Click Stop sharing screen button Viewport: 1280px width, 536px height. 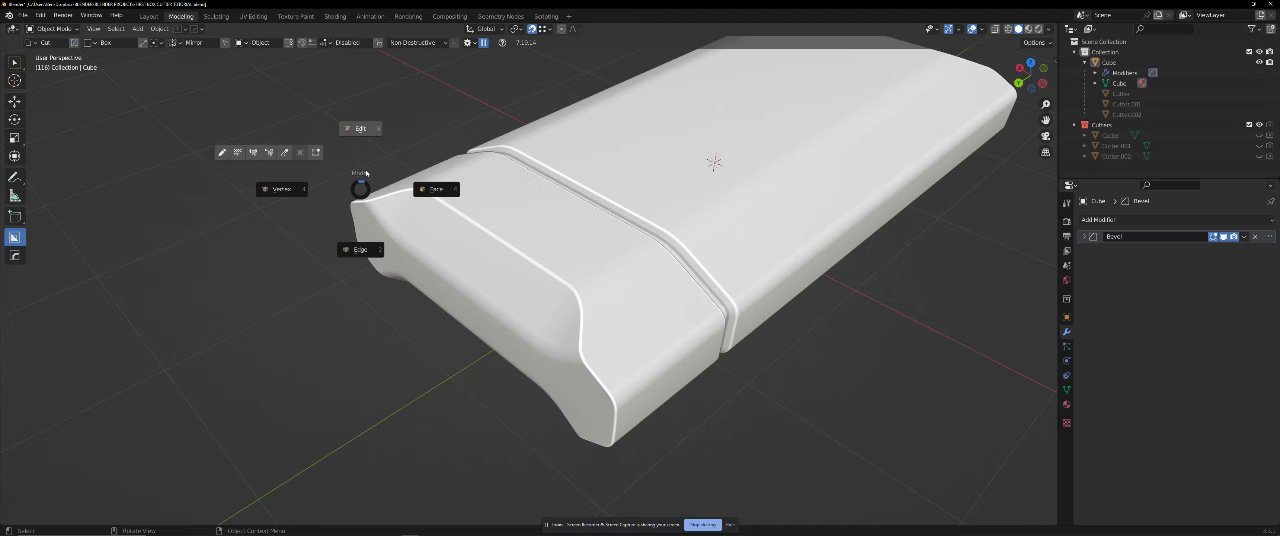702,524
